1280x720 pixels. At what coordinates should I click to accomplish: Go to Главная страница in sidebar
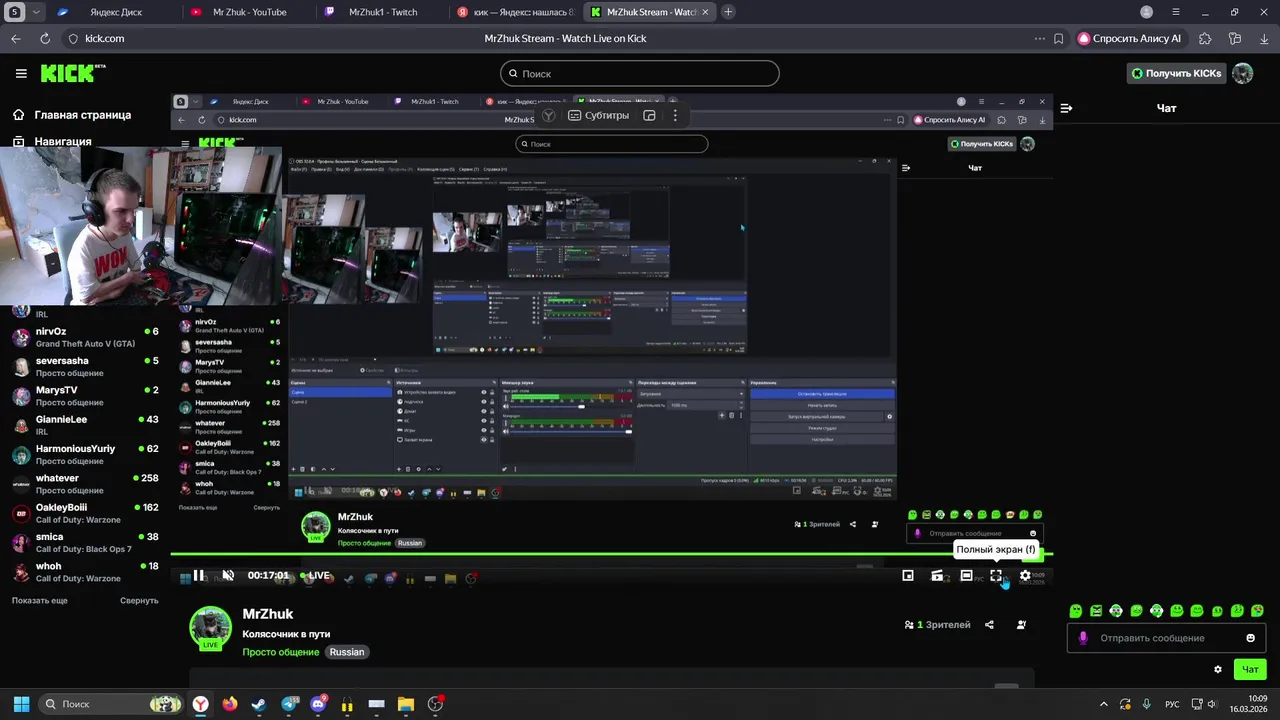[x=72, y=115]
